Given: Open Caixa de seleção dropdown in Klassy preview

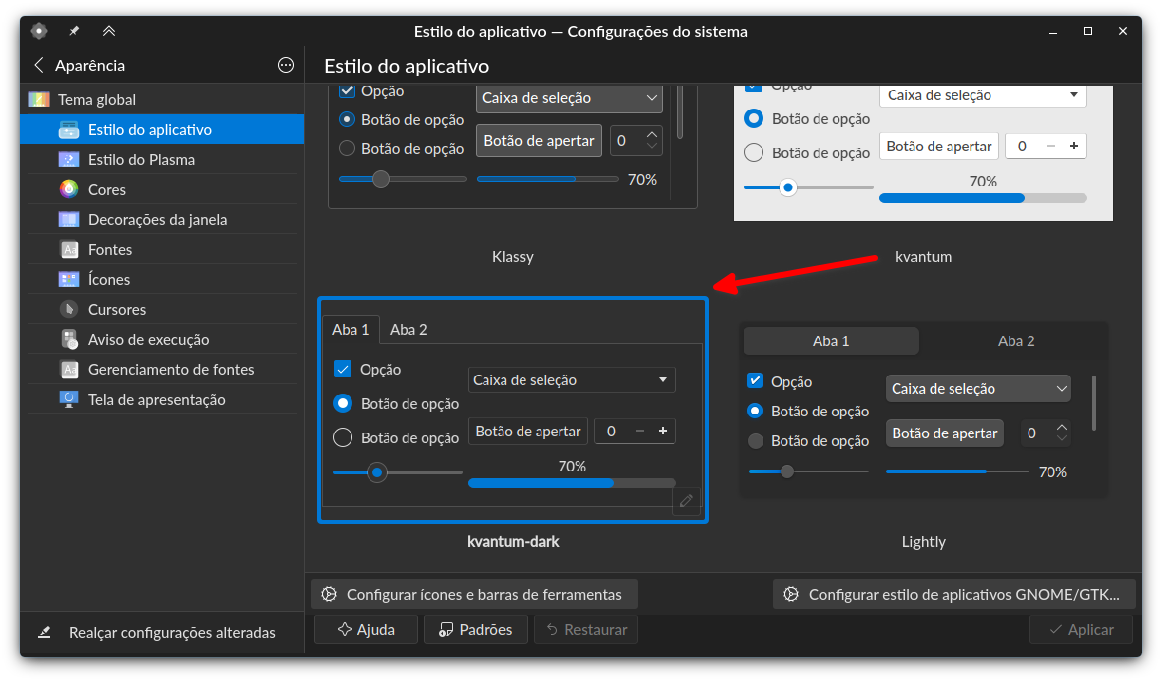Looking at the screenshot, I should click(568, 99).
